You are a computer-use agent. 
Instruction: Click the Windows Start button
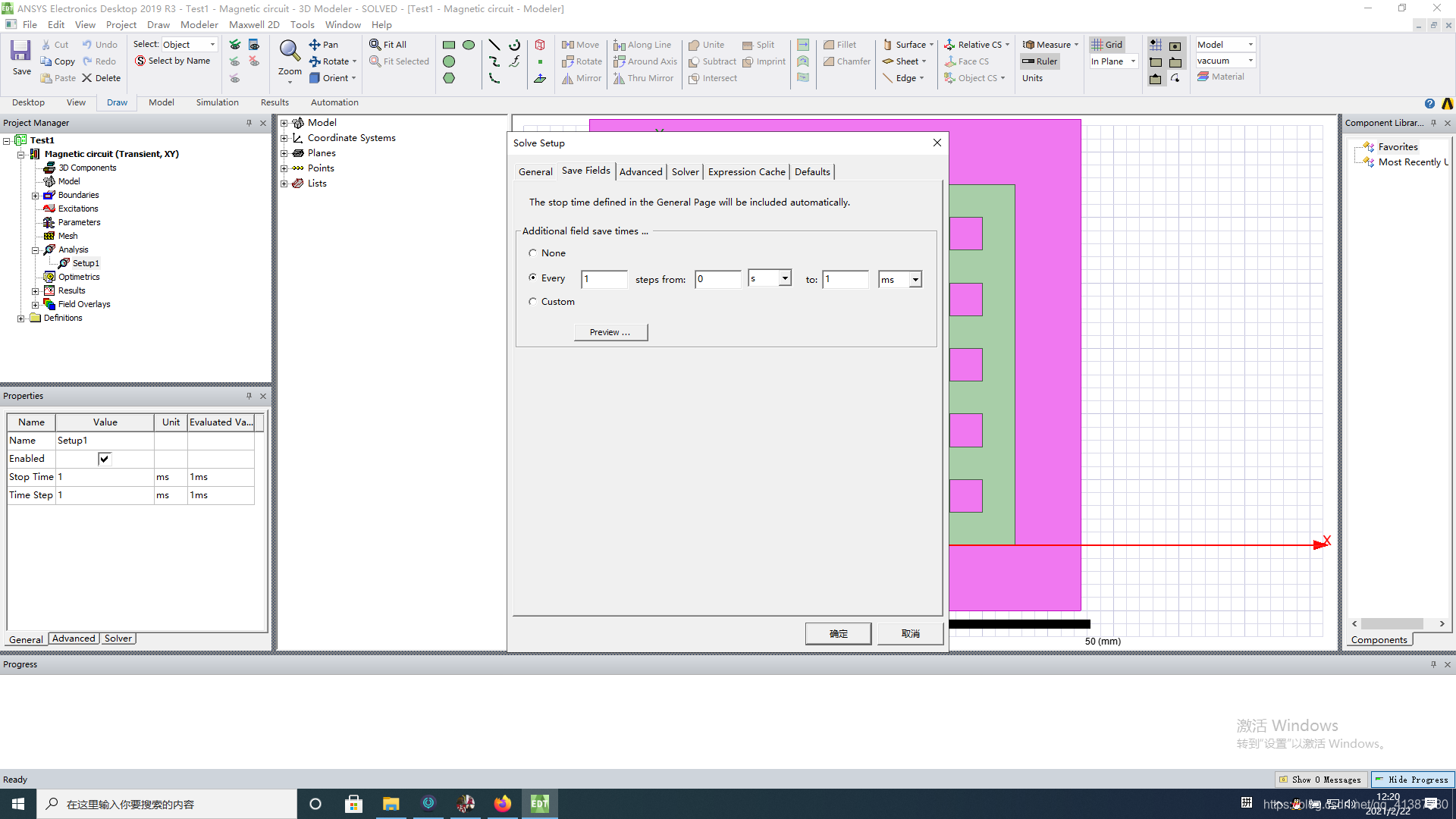[18, 804]
